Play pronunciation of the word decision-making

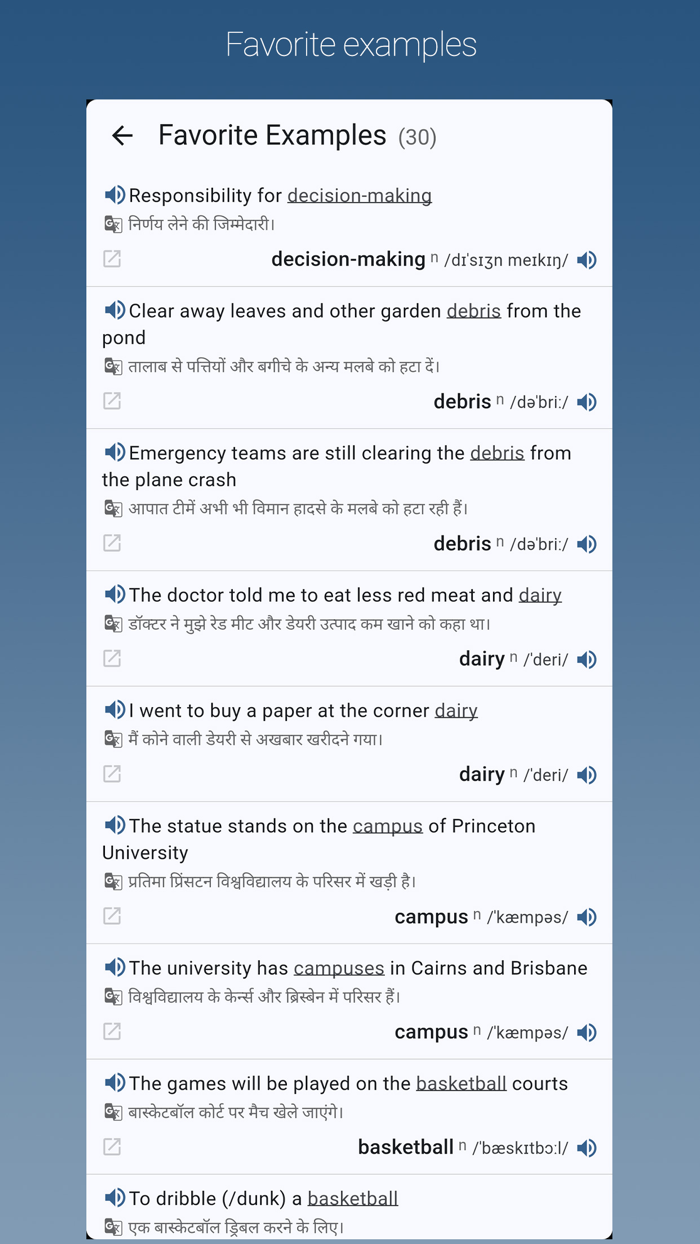587,259
